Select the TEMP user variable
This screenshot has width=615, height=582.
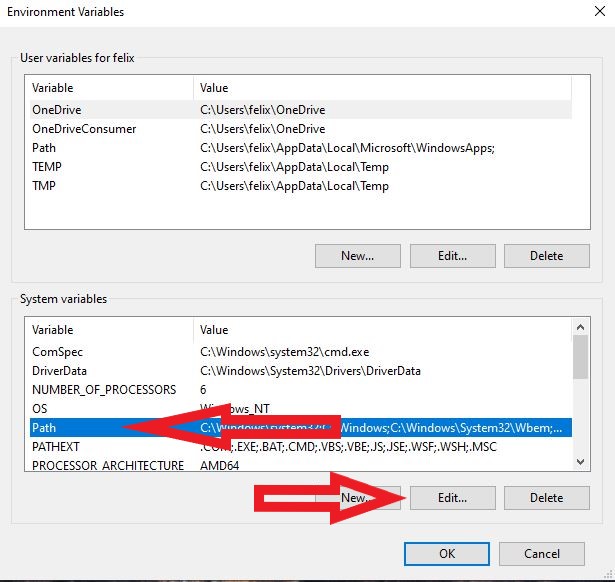(47, 167)
